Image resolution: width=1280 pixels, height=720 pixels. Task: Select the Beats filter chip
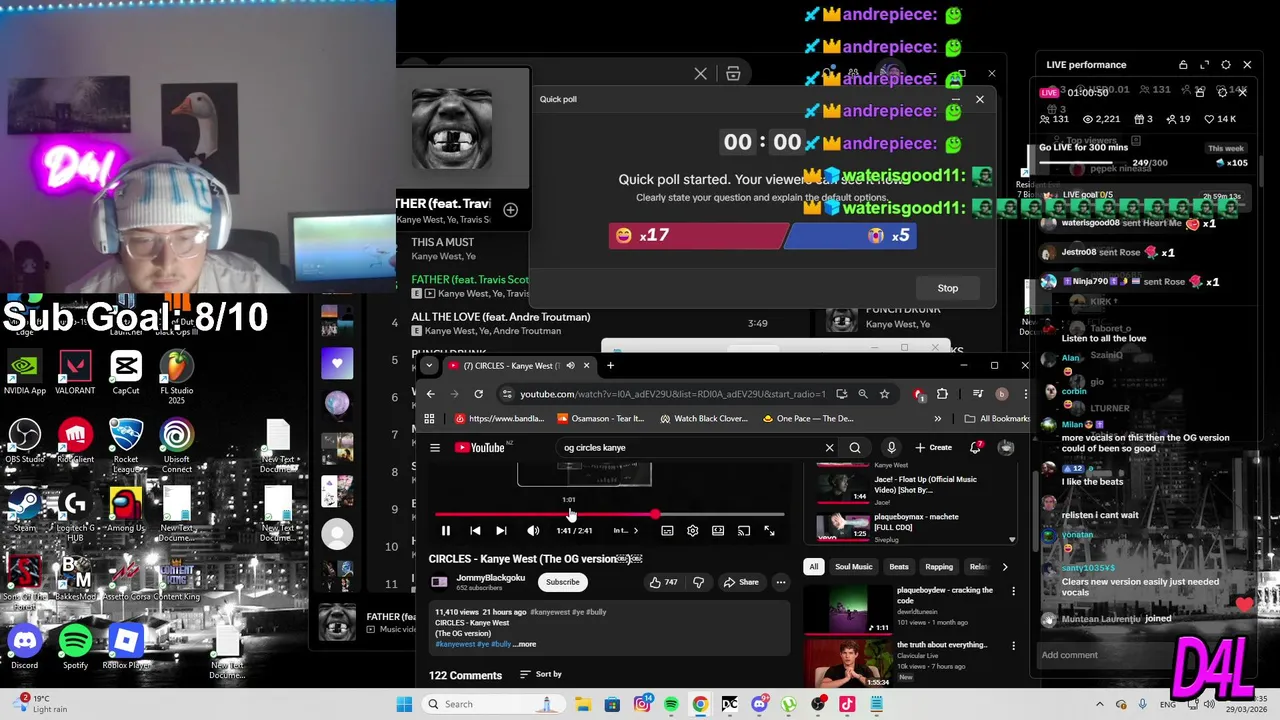coord(899,567)
